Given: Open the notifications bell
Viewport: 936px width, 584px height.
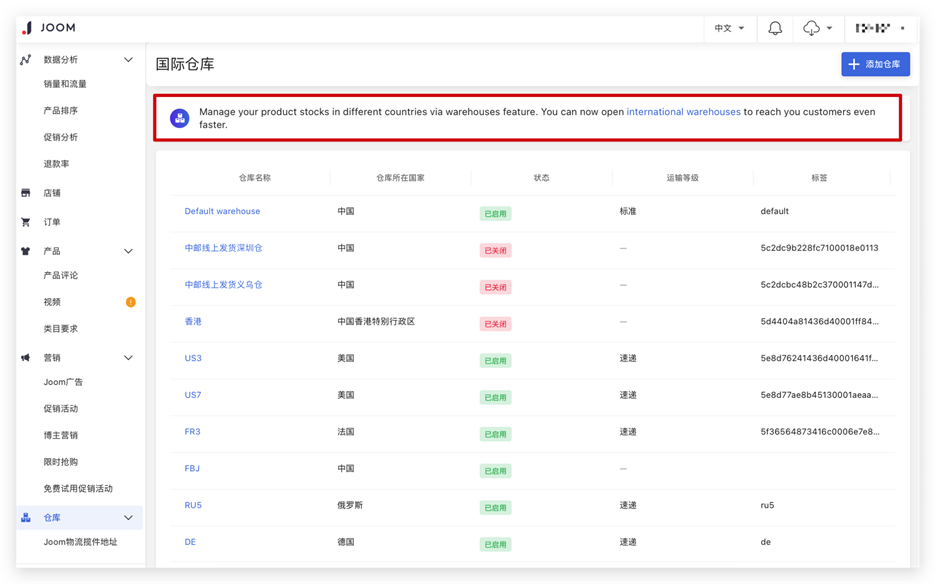Looking at the screenshot, I should click(x=775, y=28).
